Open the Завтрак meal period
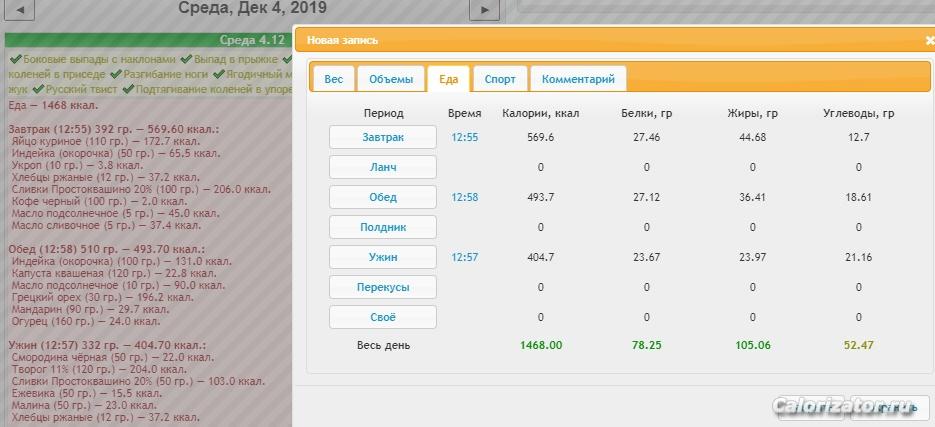 tap(383, 137)
